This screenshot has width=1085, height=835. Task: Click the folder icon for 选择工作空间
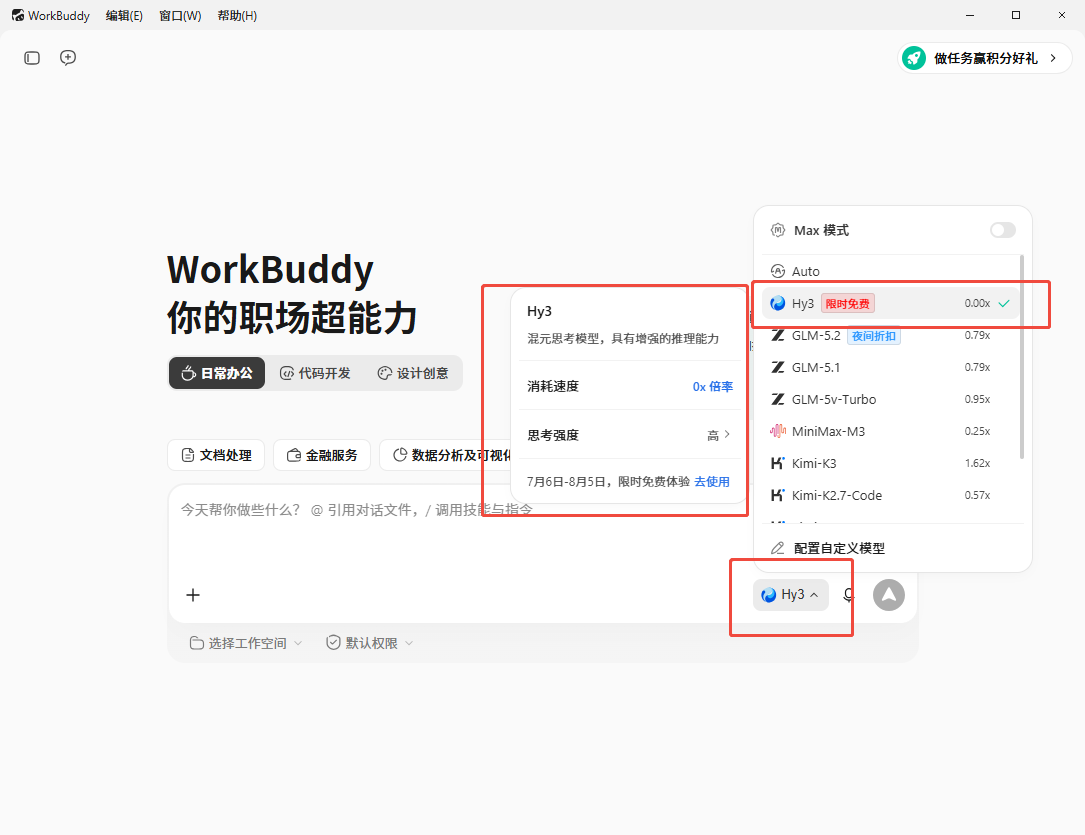(197, 643)
